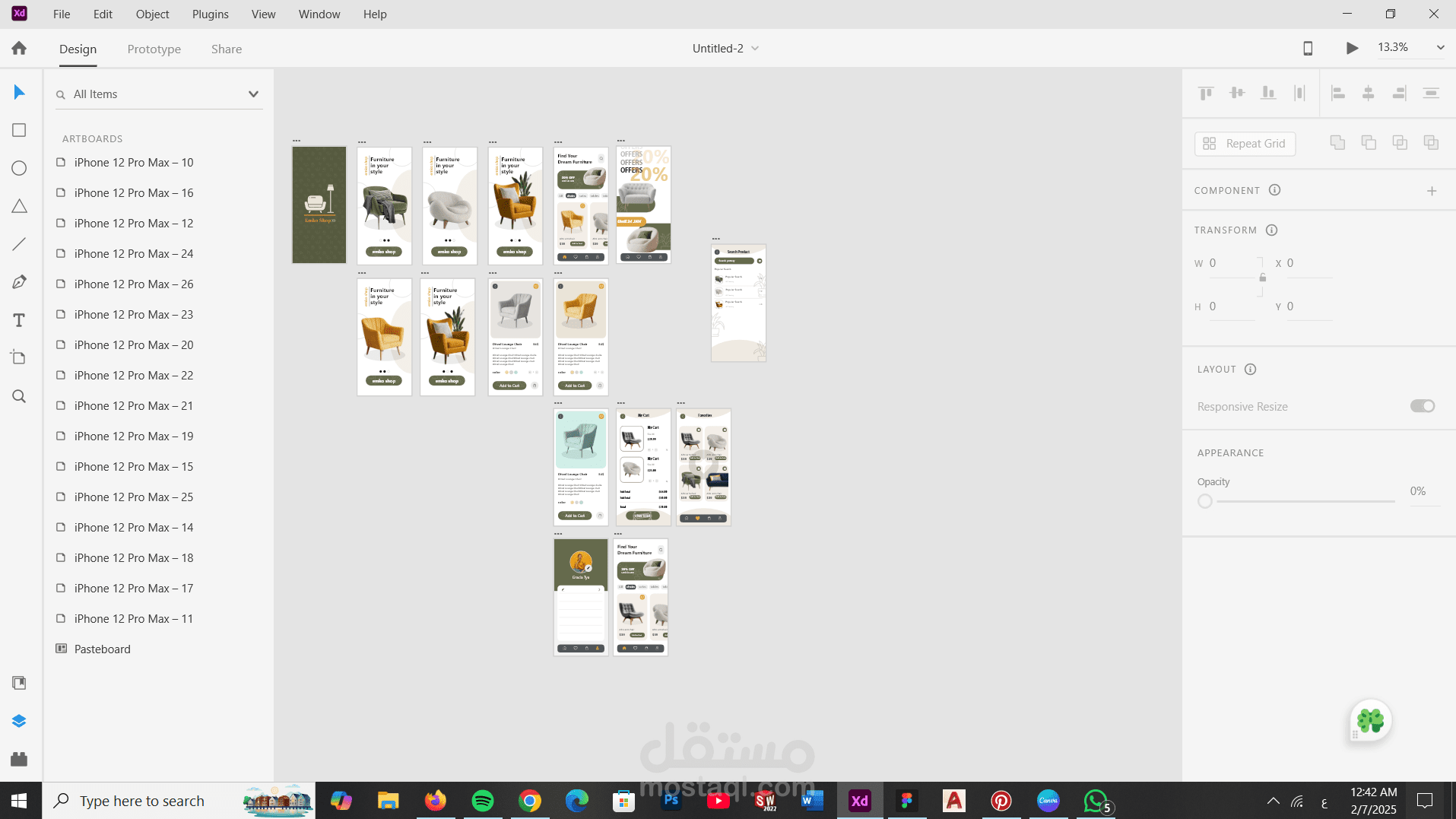Open Pinterest from the taskbar
This screenshot has height=819, width=1456.
click(x=1001, y=801)
